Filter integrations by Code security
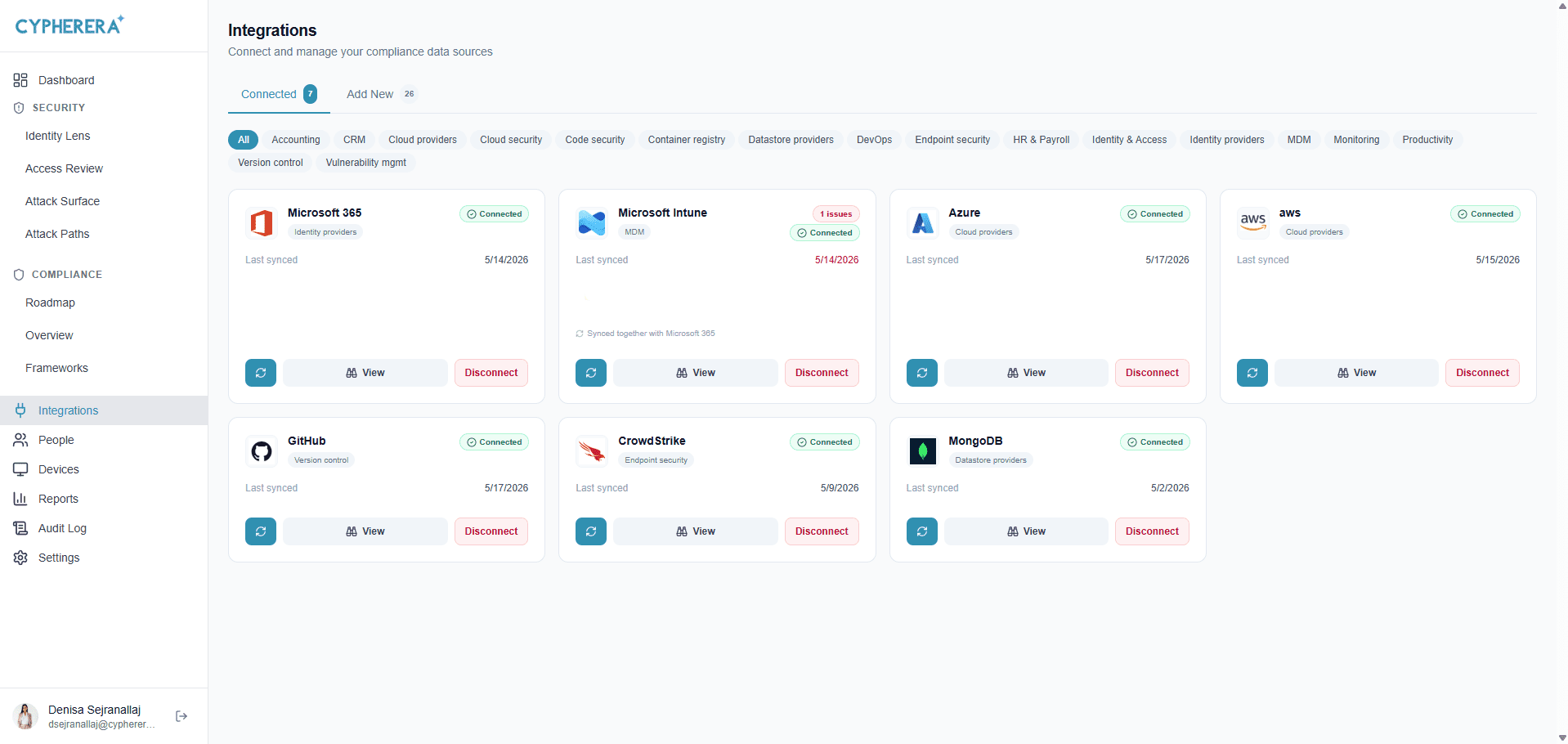 point(595,140)
